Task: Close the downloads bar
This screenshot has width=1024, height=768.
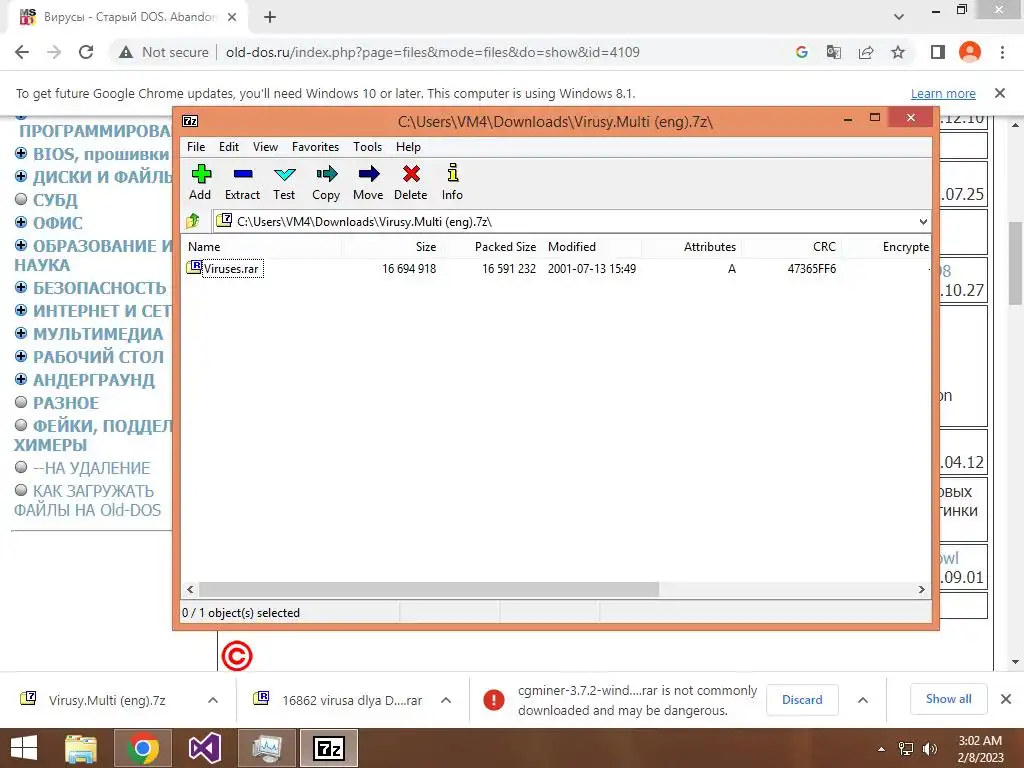Action: [x=1006, y=699]
